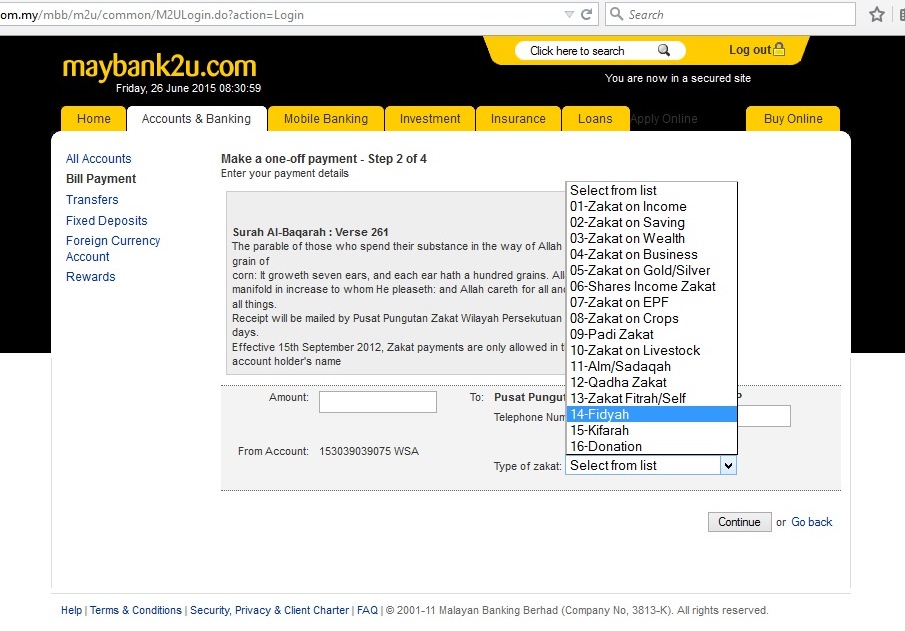The image size is (905, 631).
Task: Click the 'Click here to search' box
Action: (x=600, y=51)
